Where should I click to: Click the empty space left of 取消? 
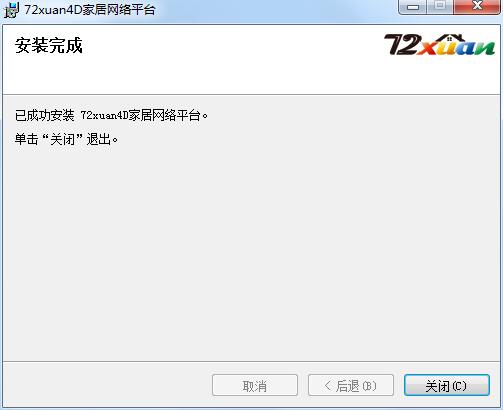point(107,385)
